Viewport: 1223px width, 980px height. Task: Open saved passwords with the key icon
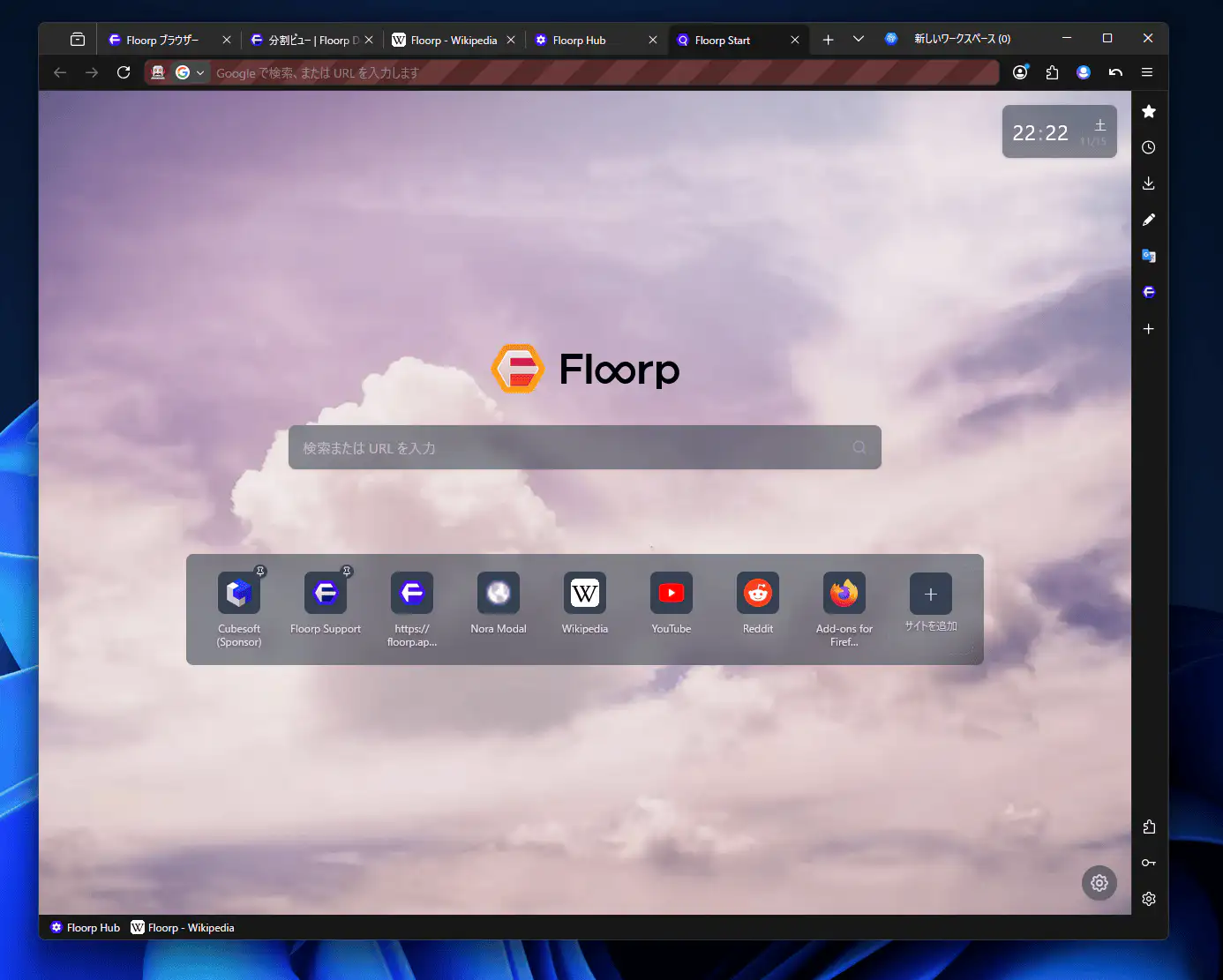pos(1149,863)
